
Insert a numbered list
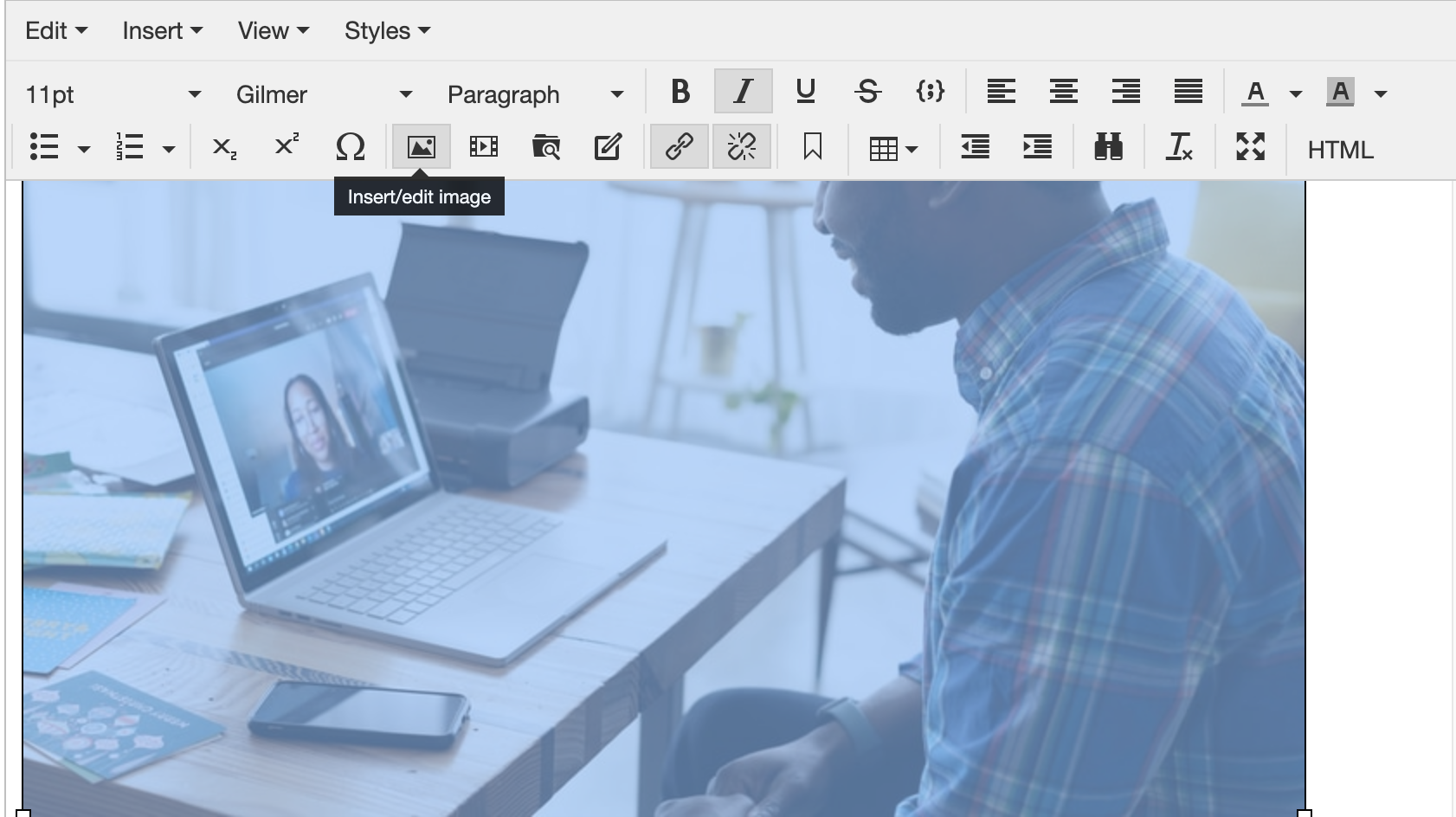(x=129, y=147)
